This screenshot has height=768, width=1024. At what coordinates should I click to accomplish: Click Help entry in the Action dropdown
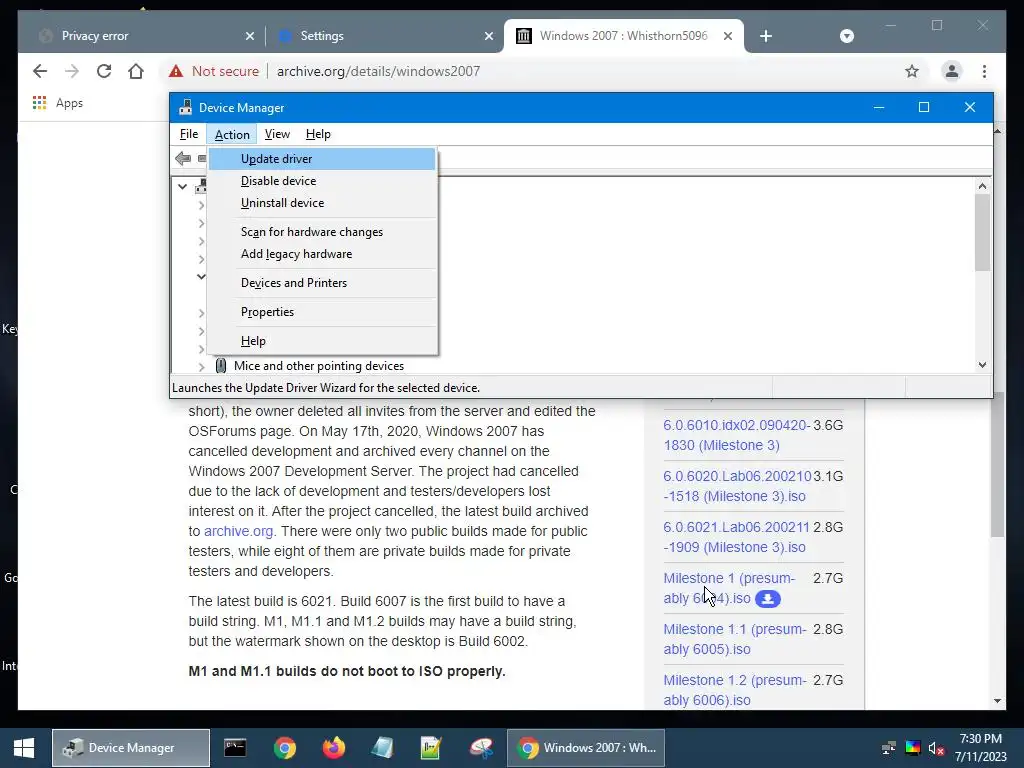(x=322, y=341)
